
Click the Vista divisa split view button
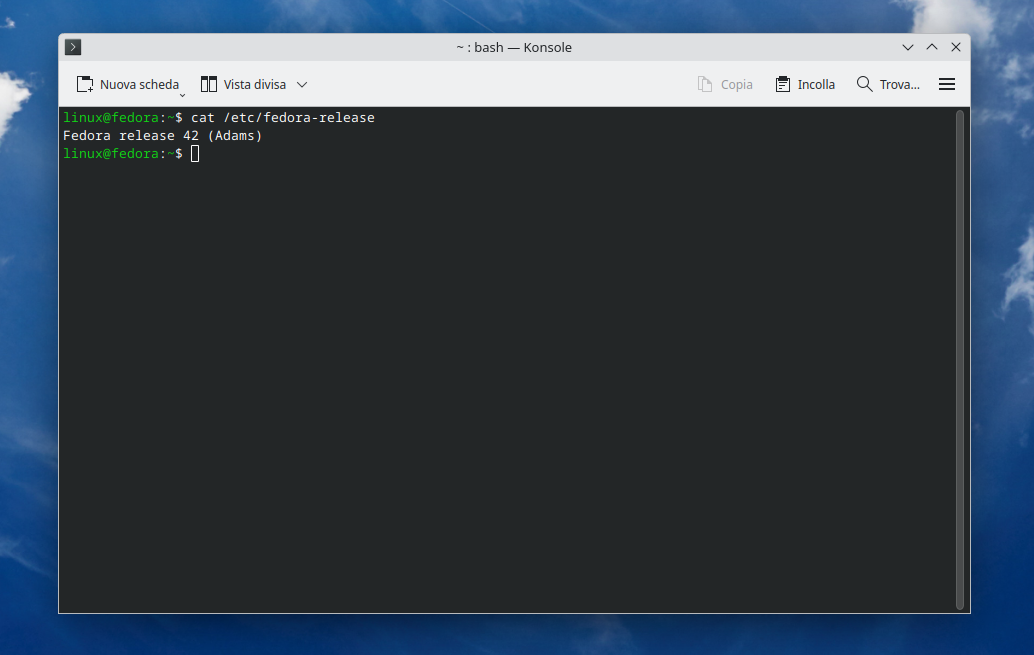pos(243,84)
